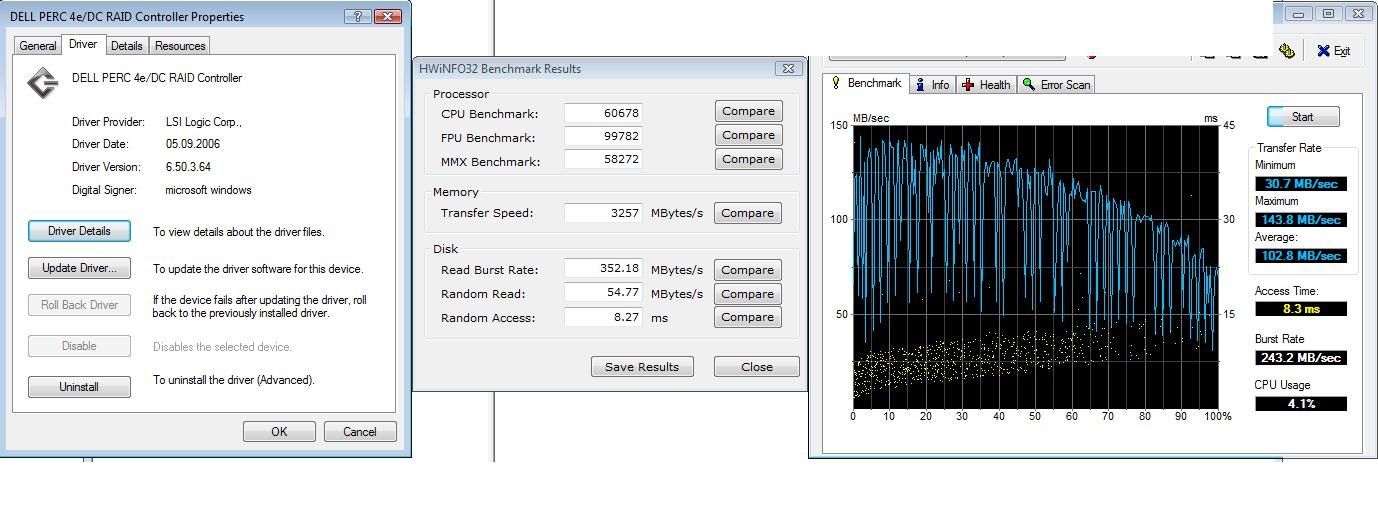Compare the Read Burst Rate result

pos(748,270)
